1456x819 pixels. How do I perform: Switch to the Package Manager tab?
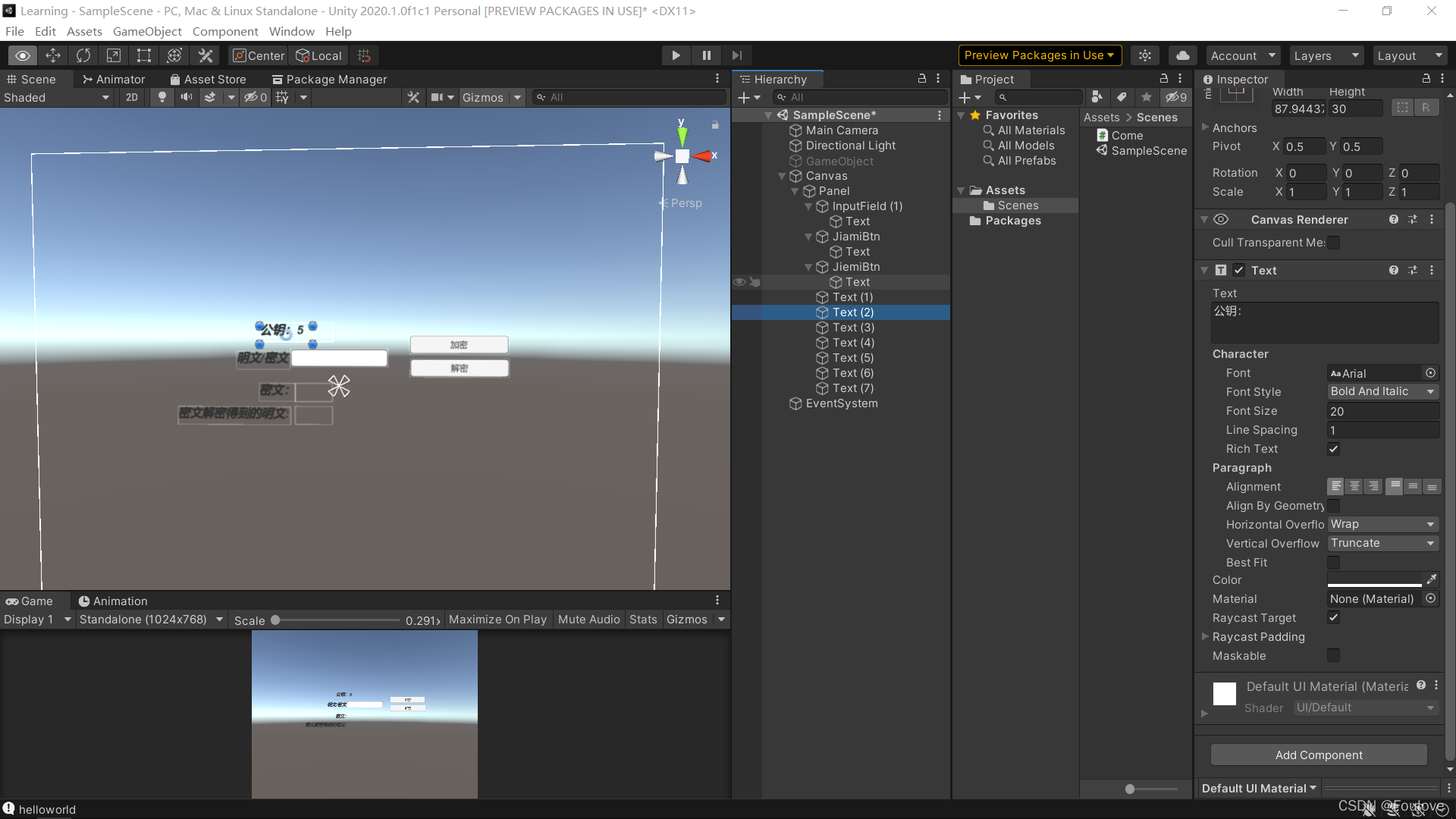[x=329, y=79]
